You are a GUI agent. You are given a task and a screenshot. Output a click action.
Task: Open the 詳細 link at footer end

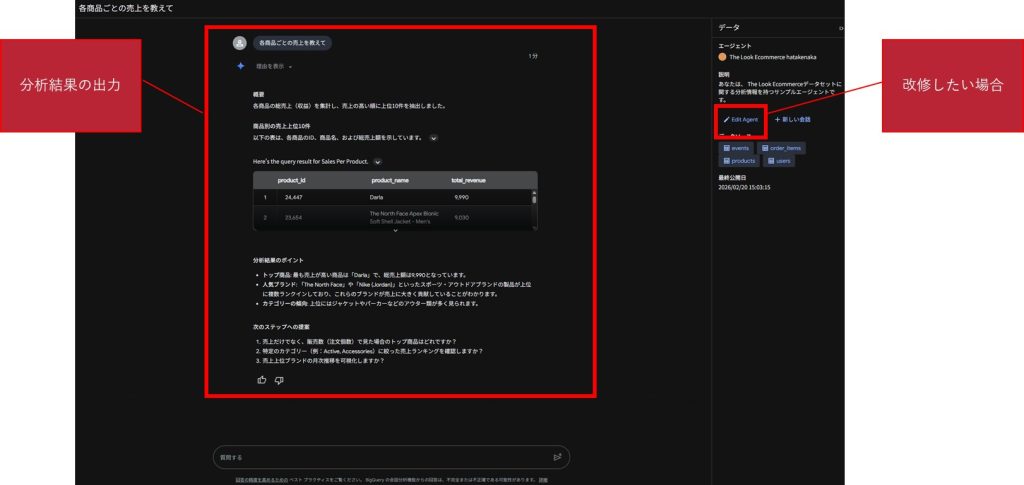click(543, 480)
